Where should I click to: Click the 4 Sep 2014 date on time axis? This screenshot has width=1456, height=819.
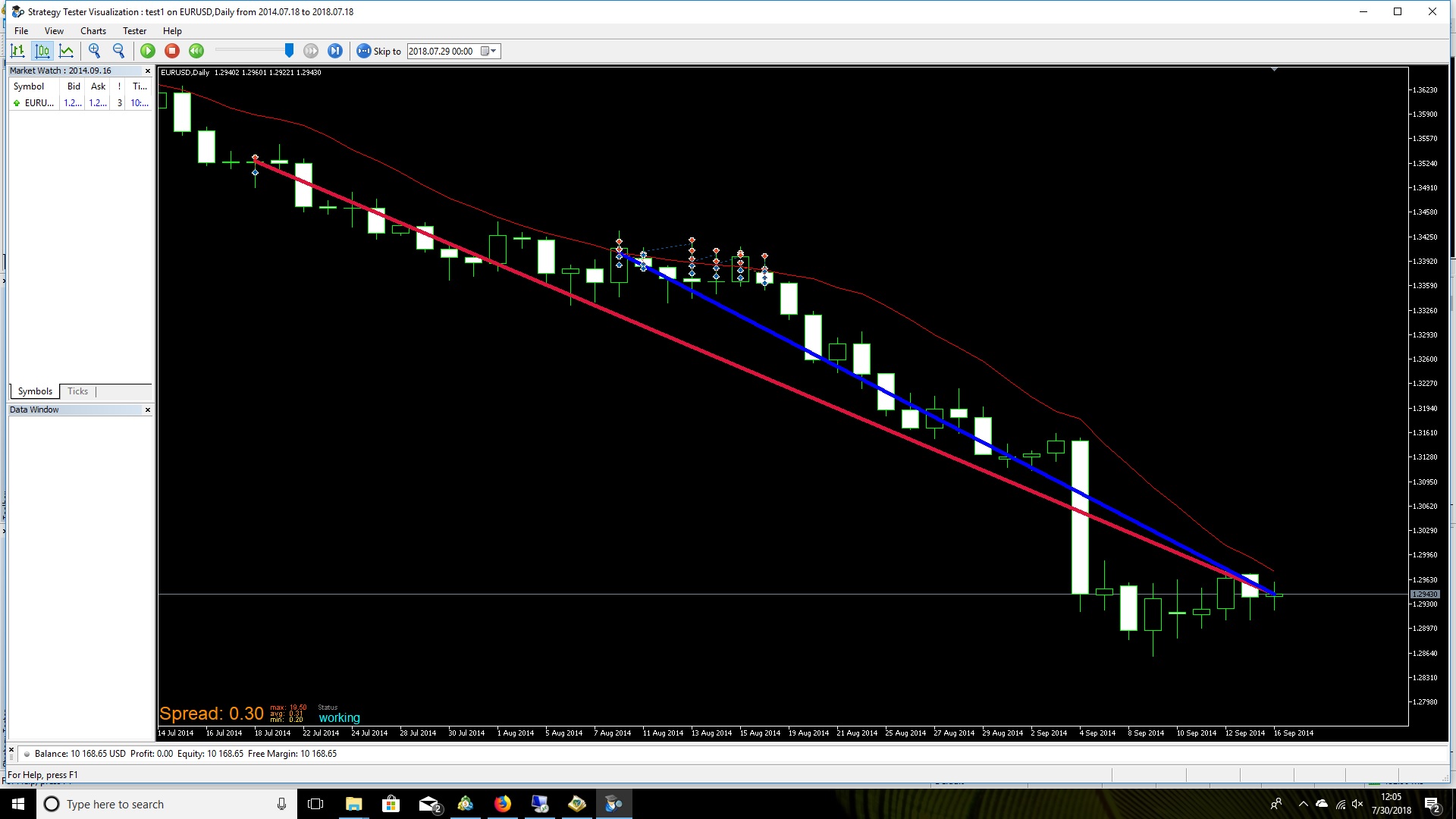pyautogui.click(x=1097, y=733)
